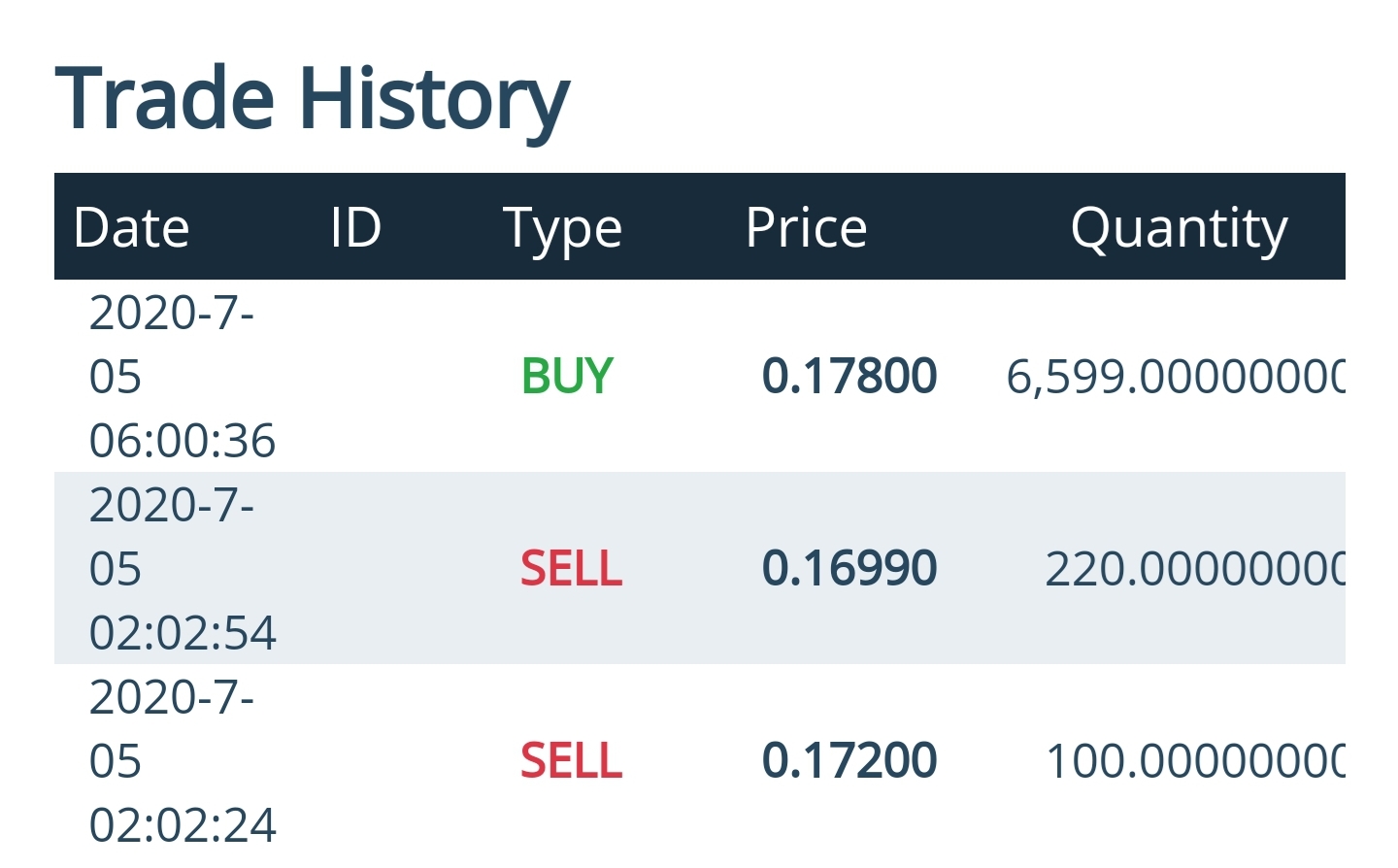This screenshot has width=1398, height=868.
Task: Click the ID column header
Action: (354, 228)
